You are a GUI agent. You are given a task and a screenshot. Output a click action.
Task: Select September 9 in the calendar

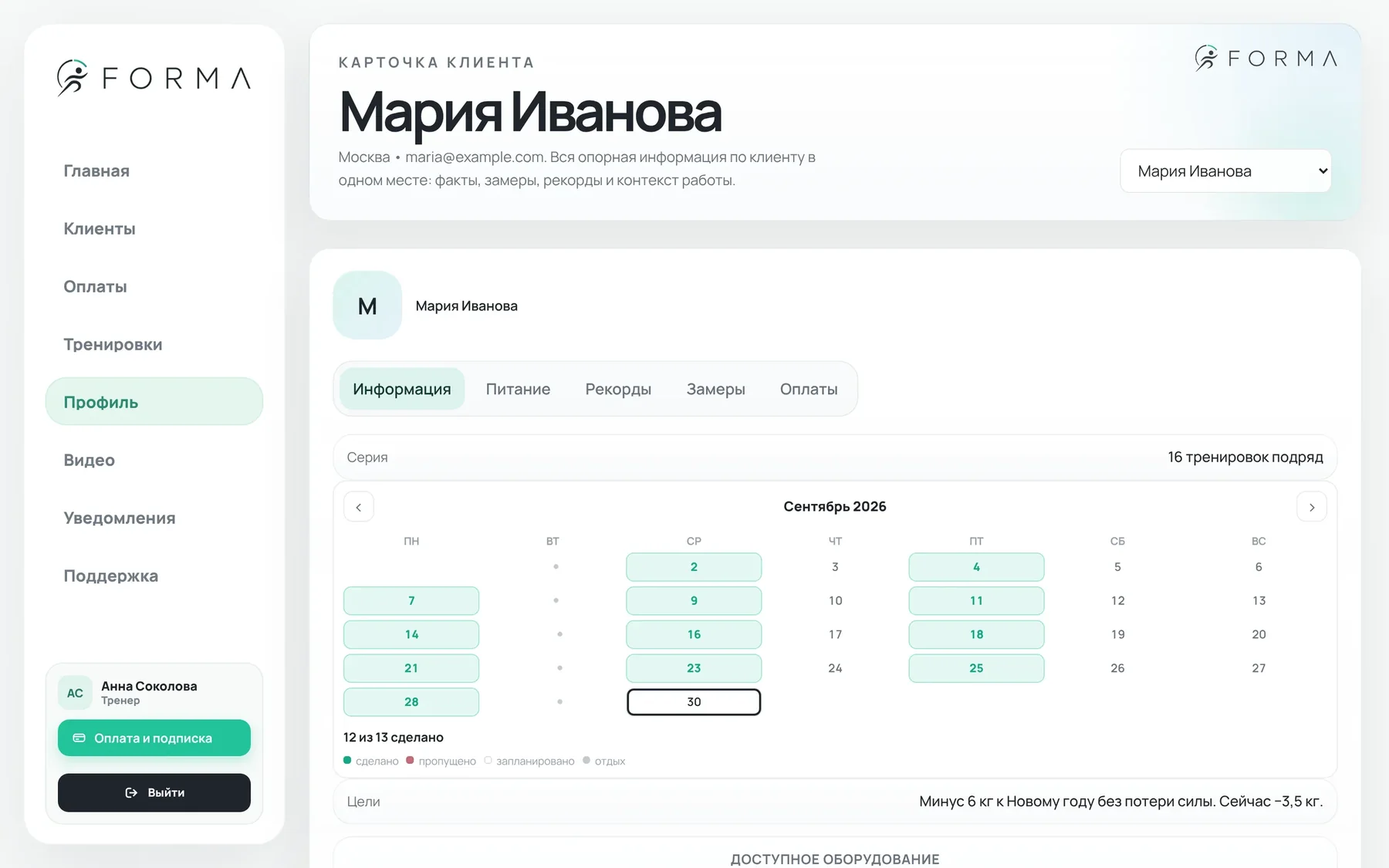click(x=694, y=601)
